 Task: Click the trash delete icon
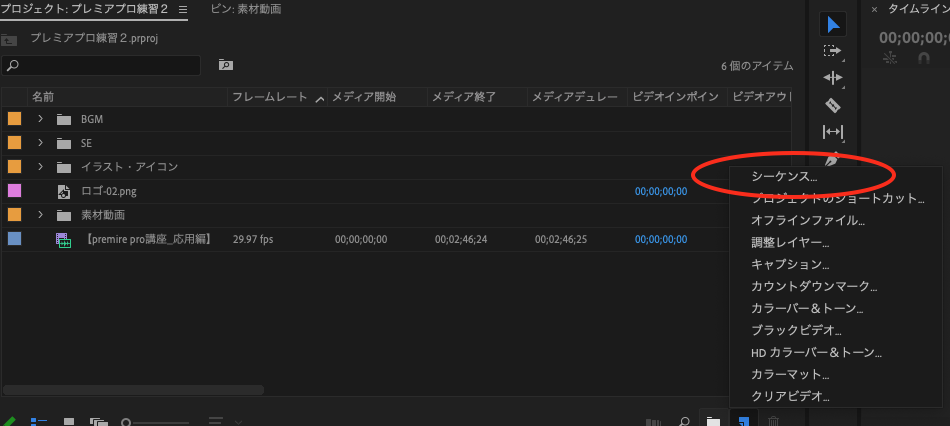[x=774, y=421]
